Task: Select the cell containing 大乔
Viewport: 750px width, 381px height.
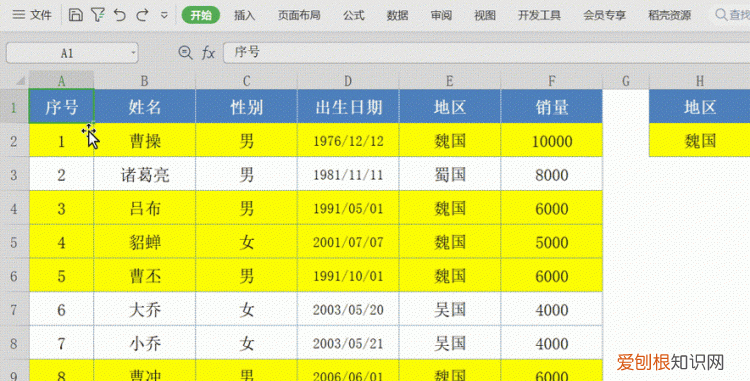Action: click(x=144, y=310)
